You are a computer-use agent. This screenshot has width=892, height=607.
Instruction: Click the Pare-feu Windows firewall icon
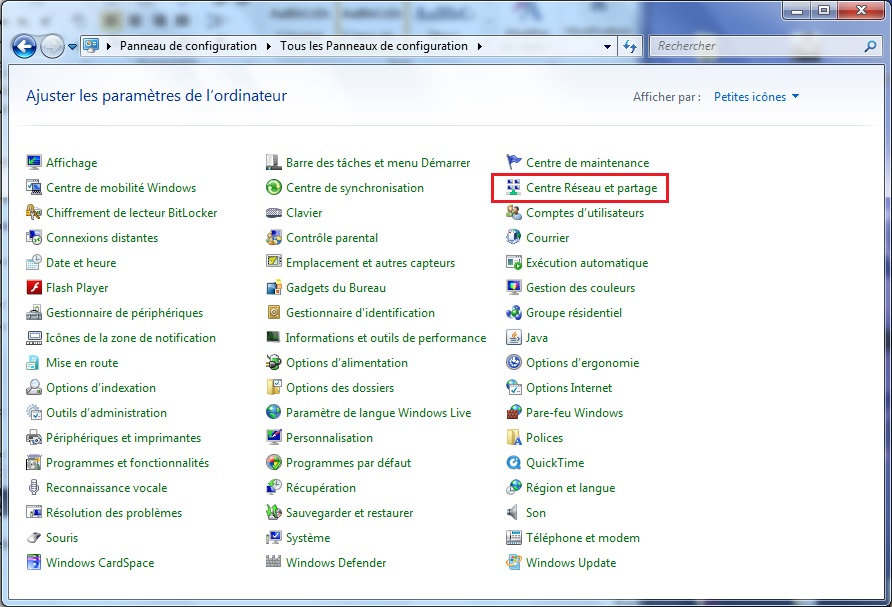click(514, 412)
